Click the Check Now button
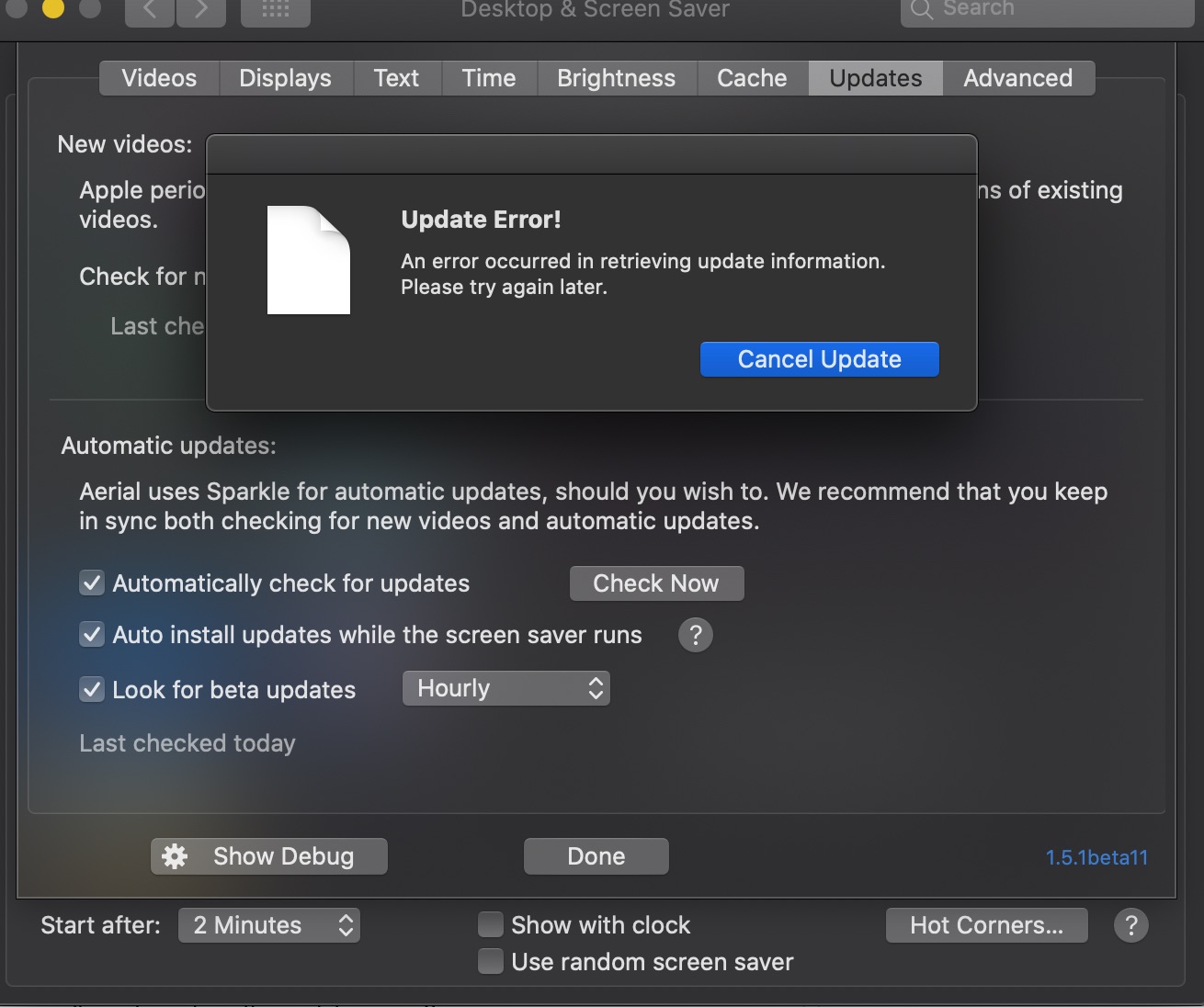This screenshot has height=1007, width=1204. pos(656,583)
